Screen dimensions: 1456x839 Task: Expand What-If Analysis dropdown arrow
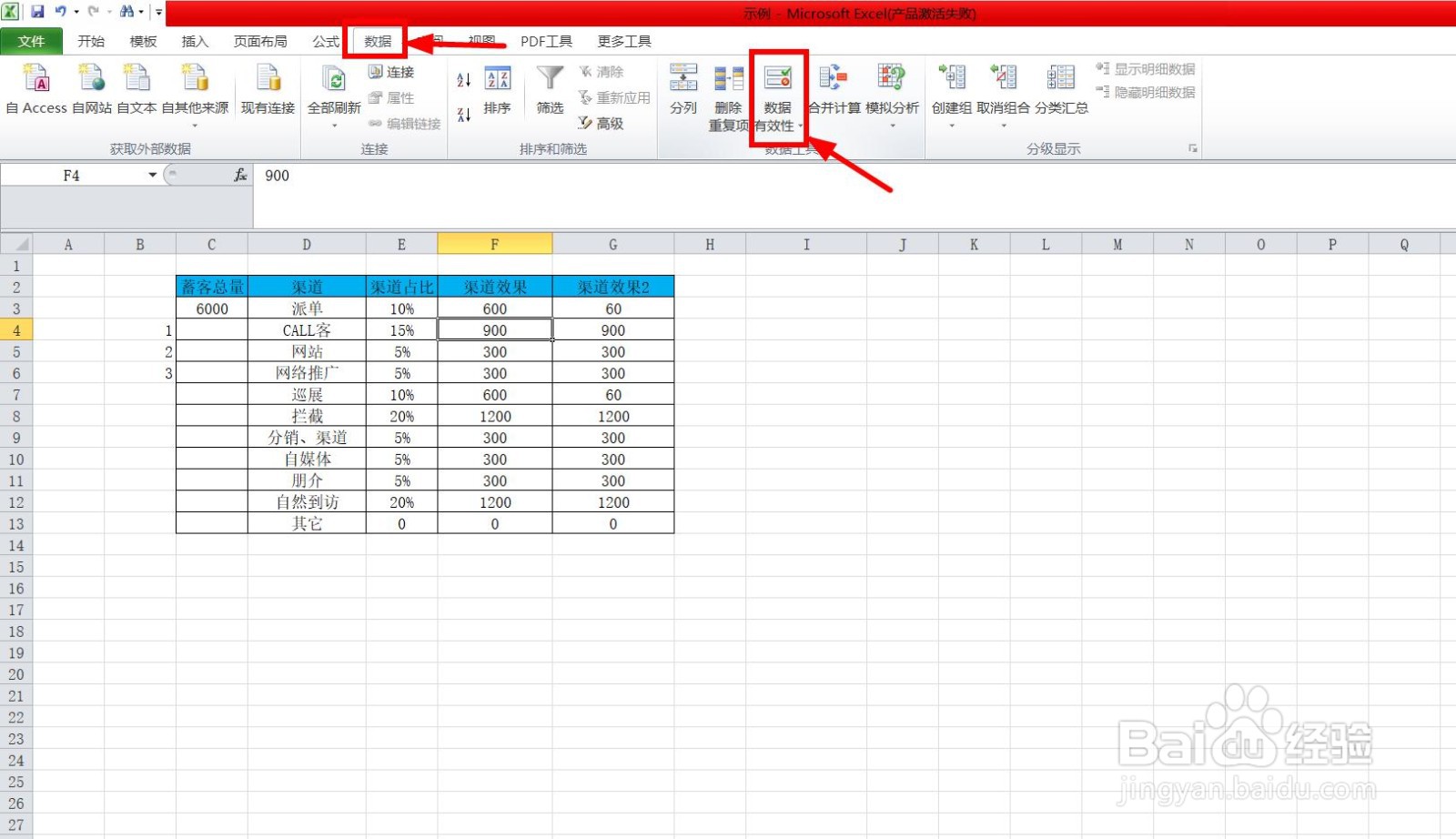892,126
